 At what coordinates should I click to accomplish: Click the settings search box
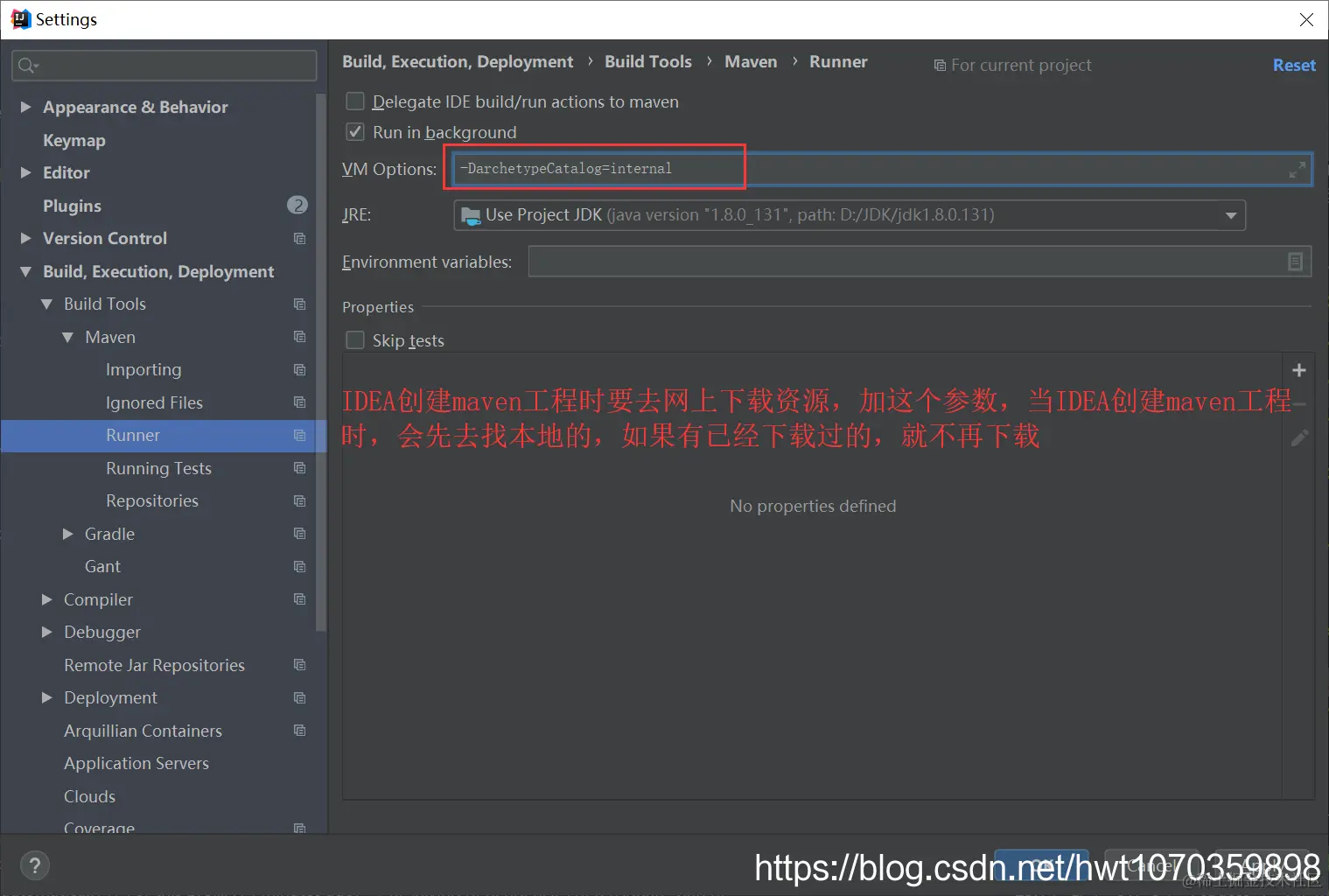pyautogui.click(x=164, y=66)
